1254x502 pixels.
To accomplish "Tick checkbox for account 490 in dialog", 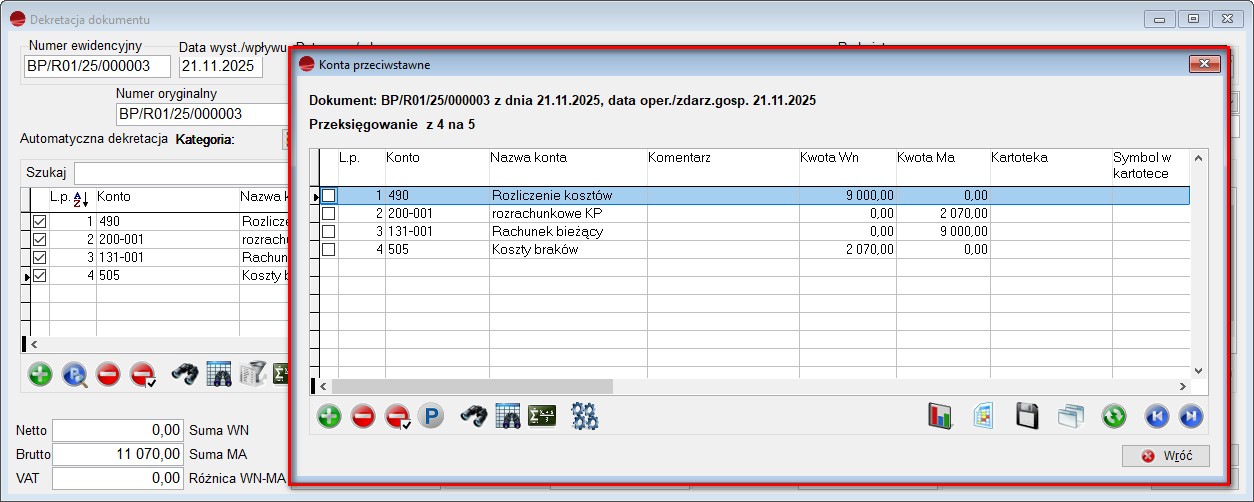I will click(x=328, y=196).
